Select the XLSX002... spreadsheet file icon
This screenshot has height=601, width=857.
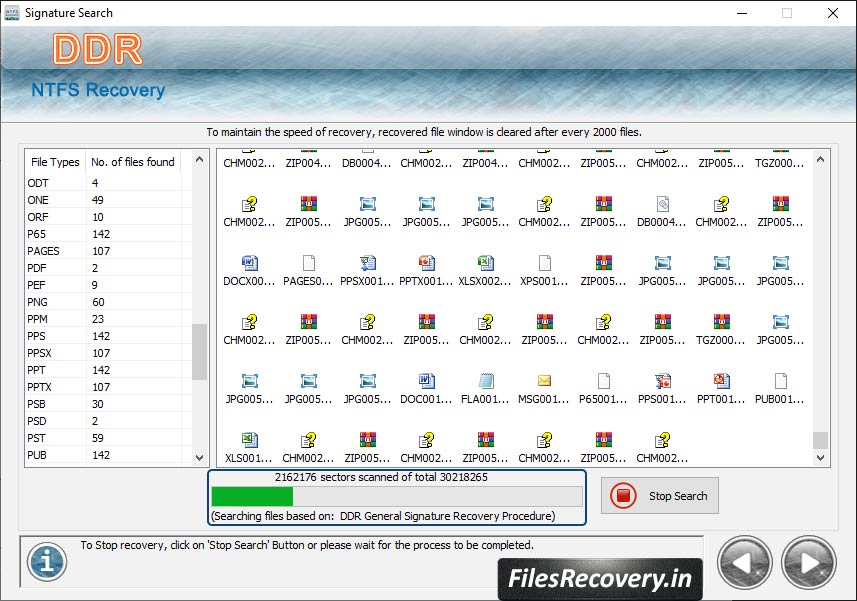pyautogui.click(x=485, y=263)
